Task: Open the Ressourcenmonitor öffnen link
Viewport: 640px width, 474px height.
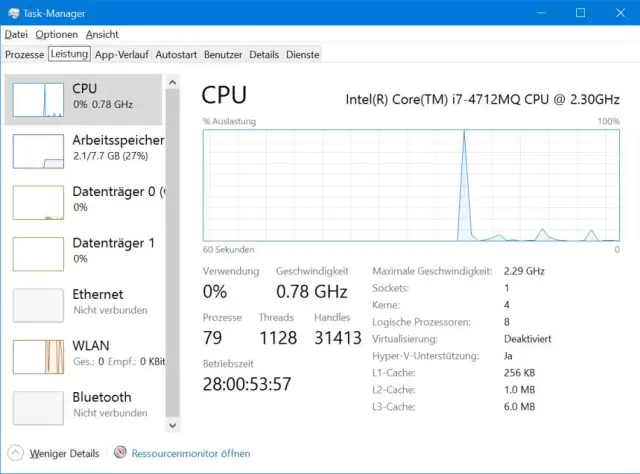Action: [x=191, y=453]
